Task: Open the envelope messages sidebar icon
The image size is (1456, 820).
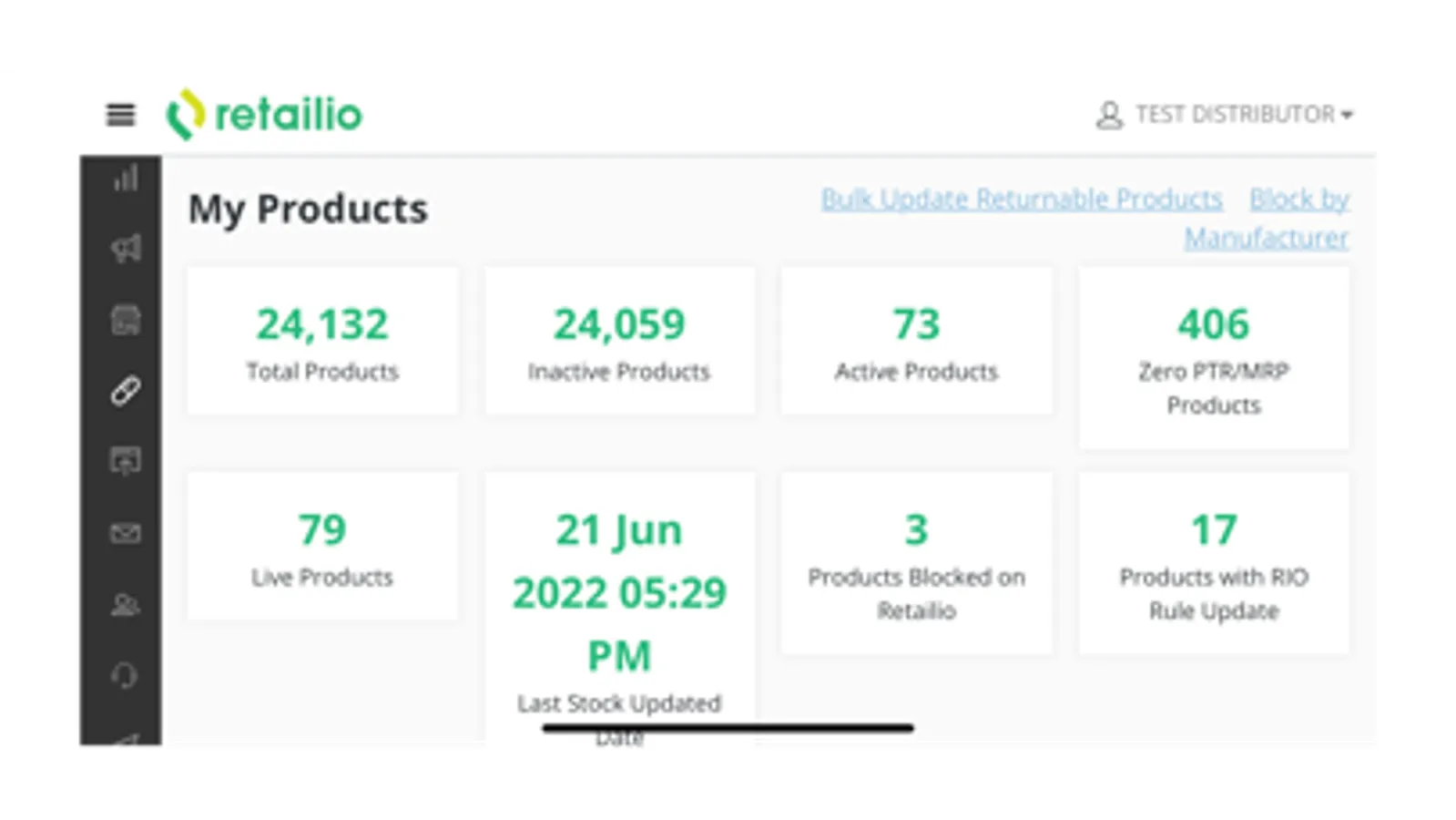Action: pyautogui.click(x=126, y=533)
